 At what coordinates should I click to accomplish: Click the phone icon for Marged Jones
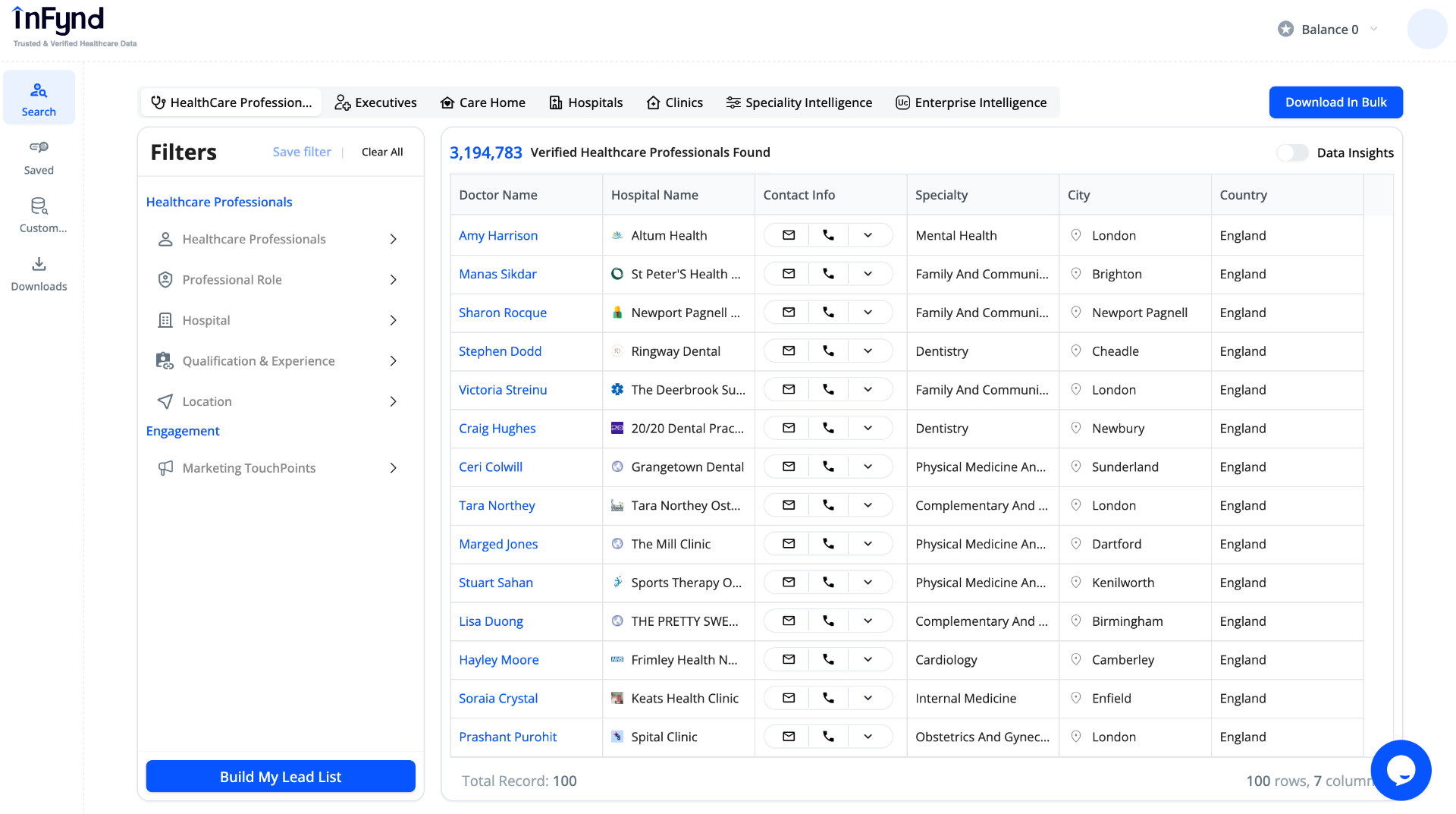(828, 544)
